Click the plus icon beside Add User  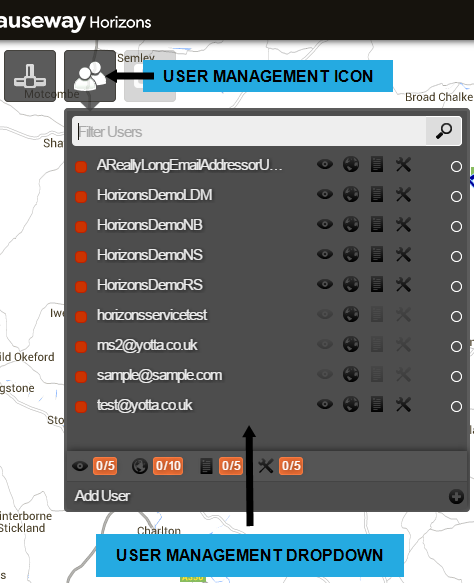(x=456, y=496)
